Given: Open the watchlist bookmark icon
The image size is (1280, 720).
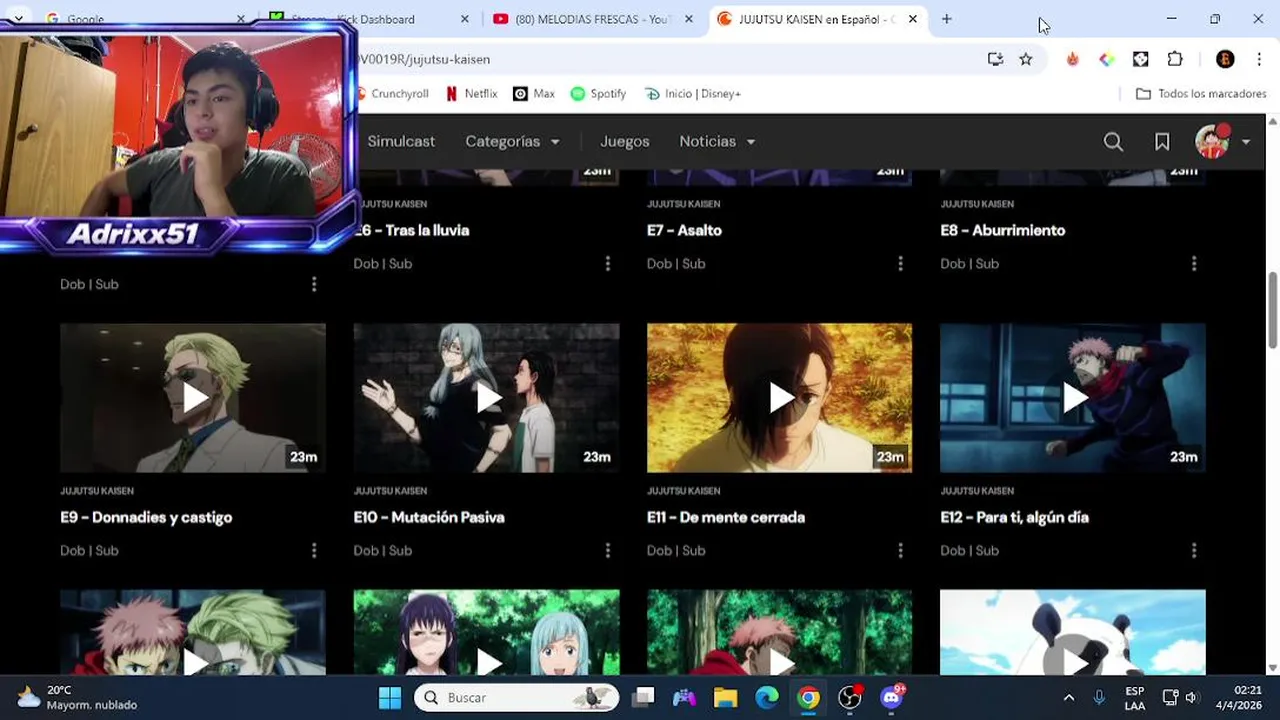Looking at the screenshot, I should point(1162,142).
